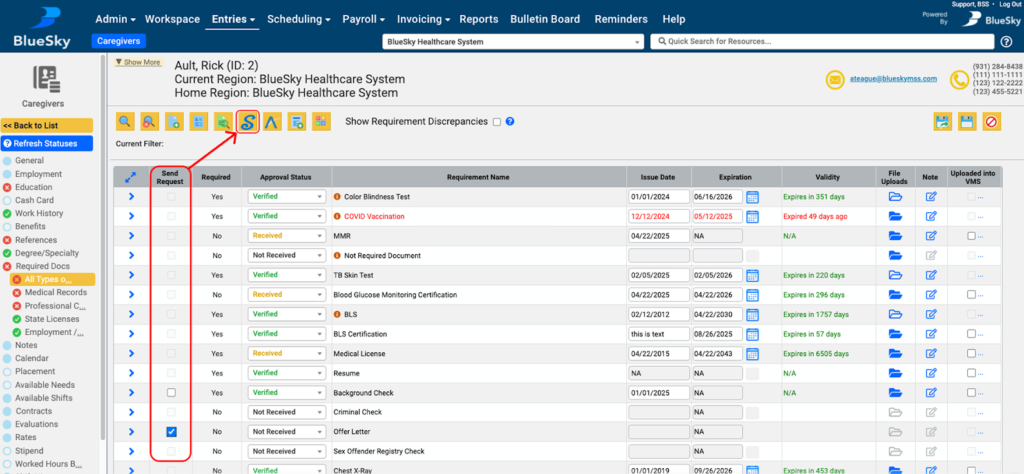Open the note editor for COVID Vaccination
The height and width of the screenshot is (474, 1024).
coord(931,216)
